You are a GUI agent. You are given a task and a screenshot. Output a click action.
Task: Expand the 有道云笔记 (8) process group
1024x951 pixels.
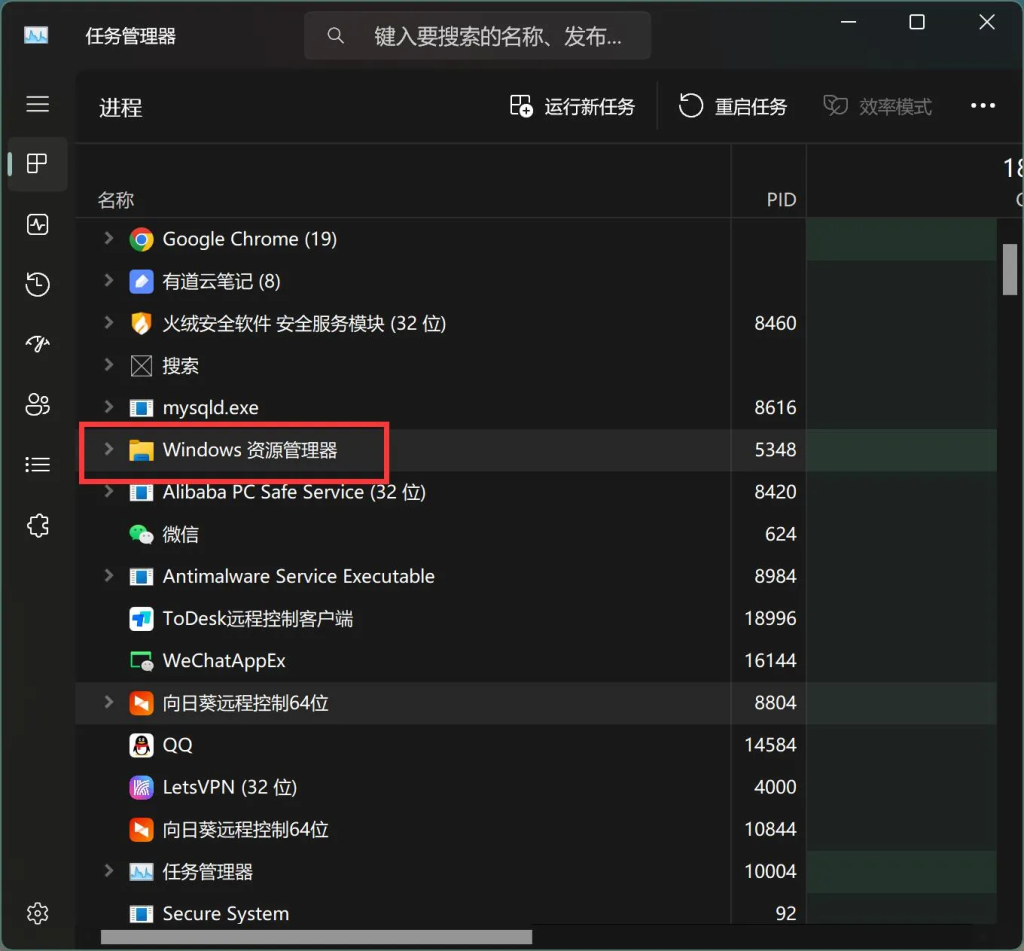[108, 281]
